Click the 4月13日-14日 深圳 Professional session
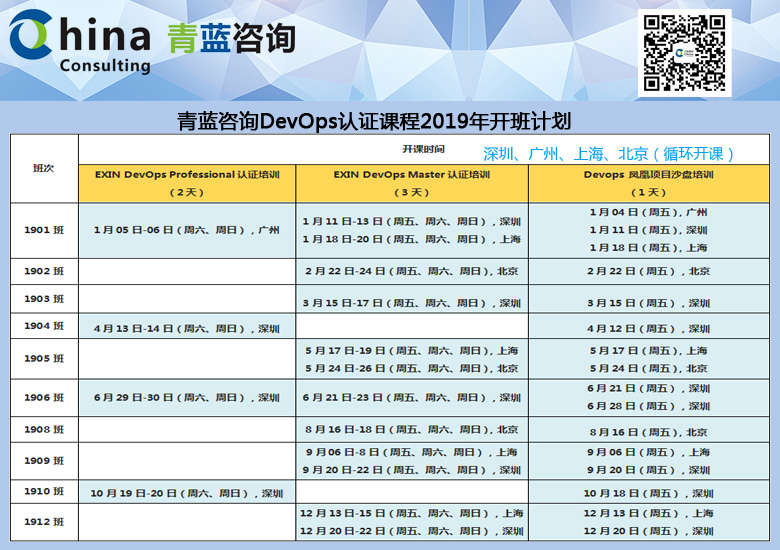Image resolution: width=780 pixels, height=550 pixels. tap(186, 327)
